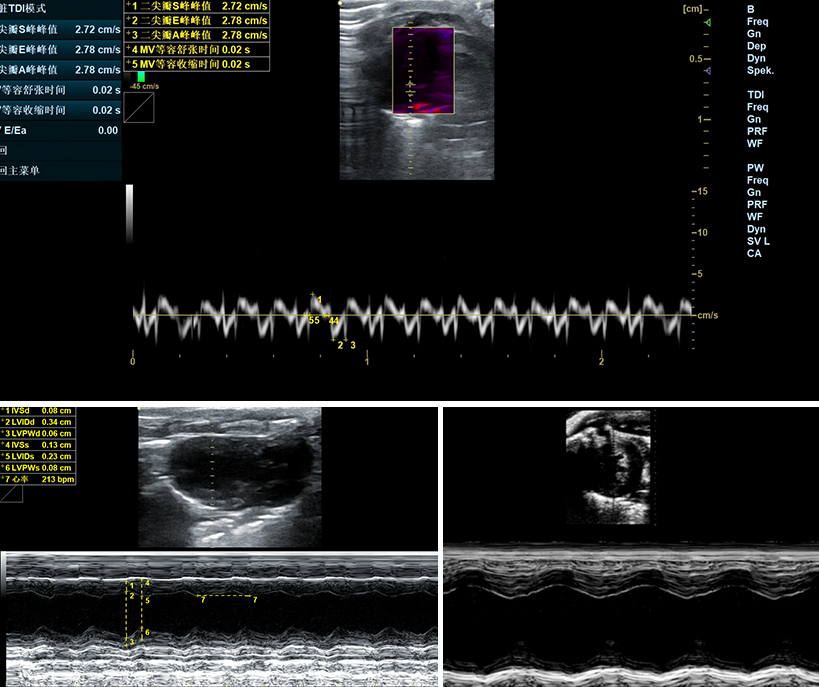Click Gn under the PW heading
The image size is (819, 687).
(x=754, y=192)
